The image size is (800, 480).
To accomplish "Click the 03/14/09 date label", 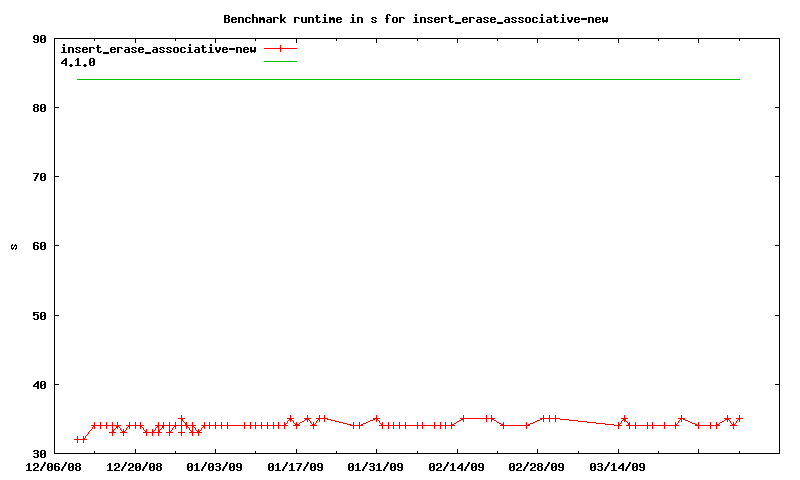I will (617, 466).
